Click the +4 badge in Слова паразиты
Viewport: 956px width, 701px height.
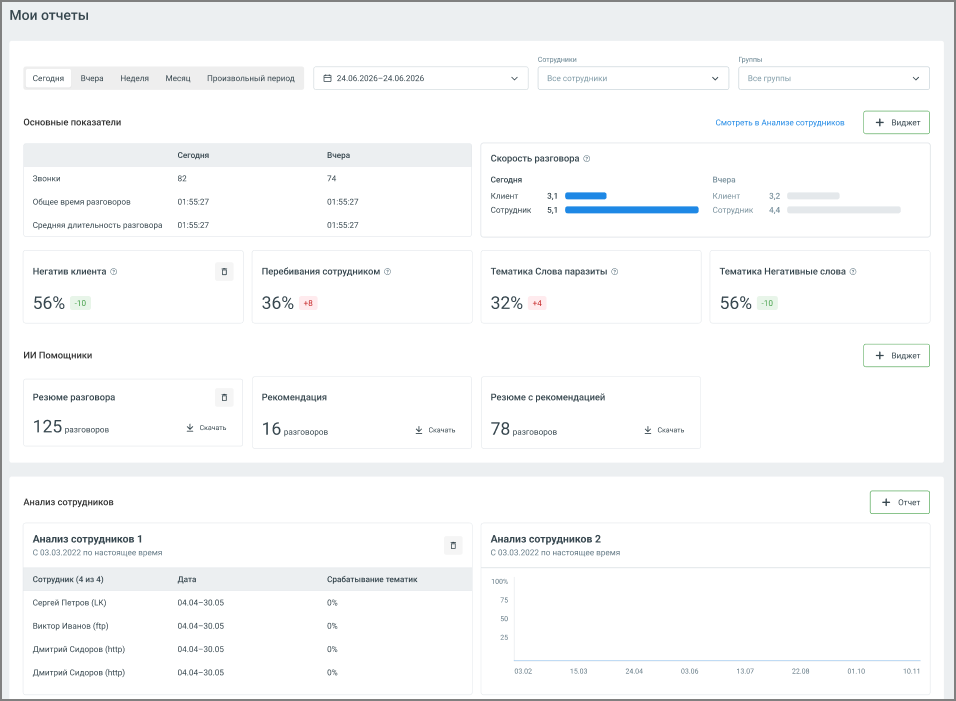click(537, 303)
